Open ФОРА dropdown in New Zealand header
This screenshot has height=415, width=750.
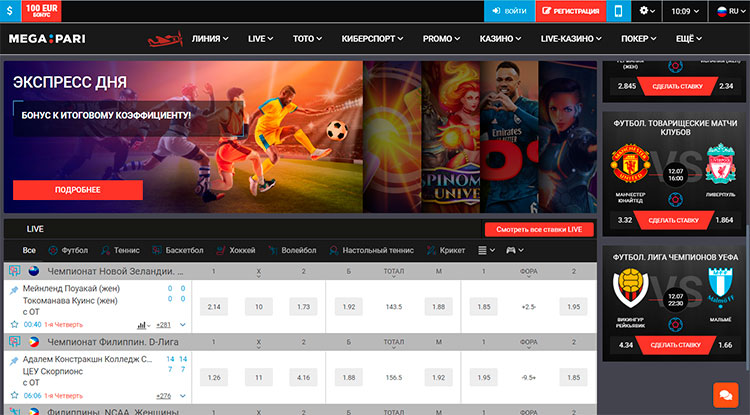pyautogui.click(x=529, y=273)
